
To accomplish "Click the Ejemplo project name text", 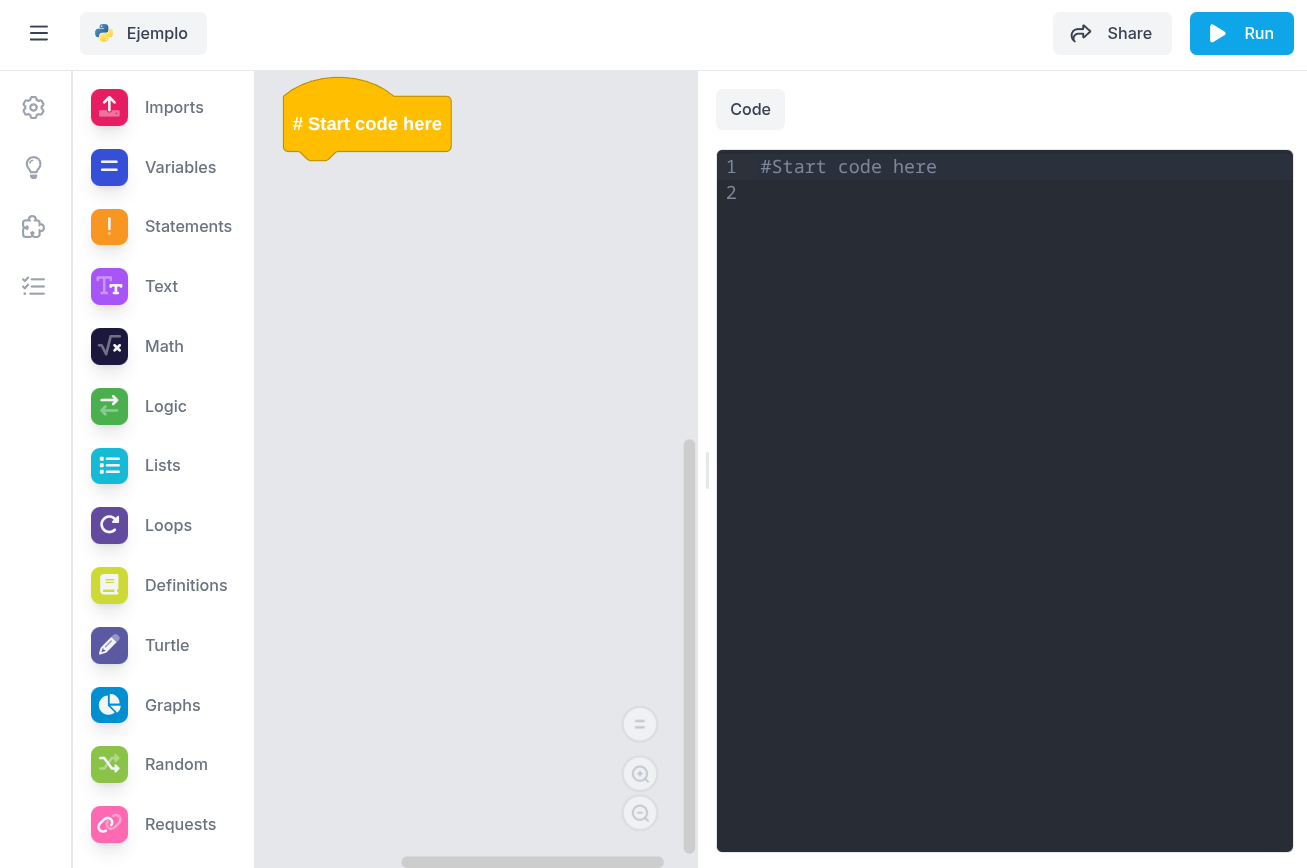I will (x=157, y=33).
